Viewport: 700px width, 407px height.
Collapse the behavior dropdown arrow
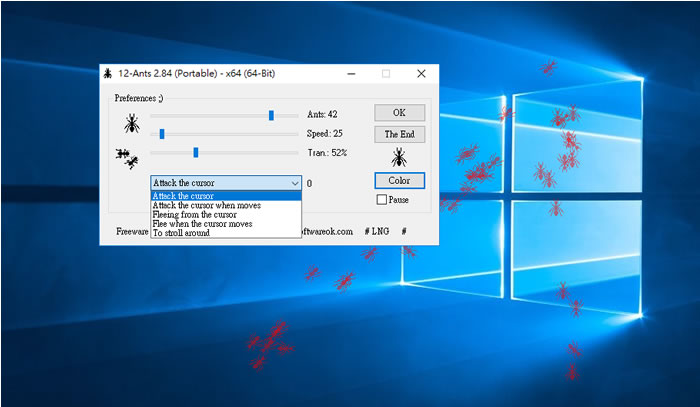click(x=295, y=183)
